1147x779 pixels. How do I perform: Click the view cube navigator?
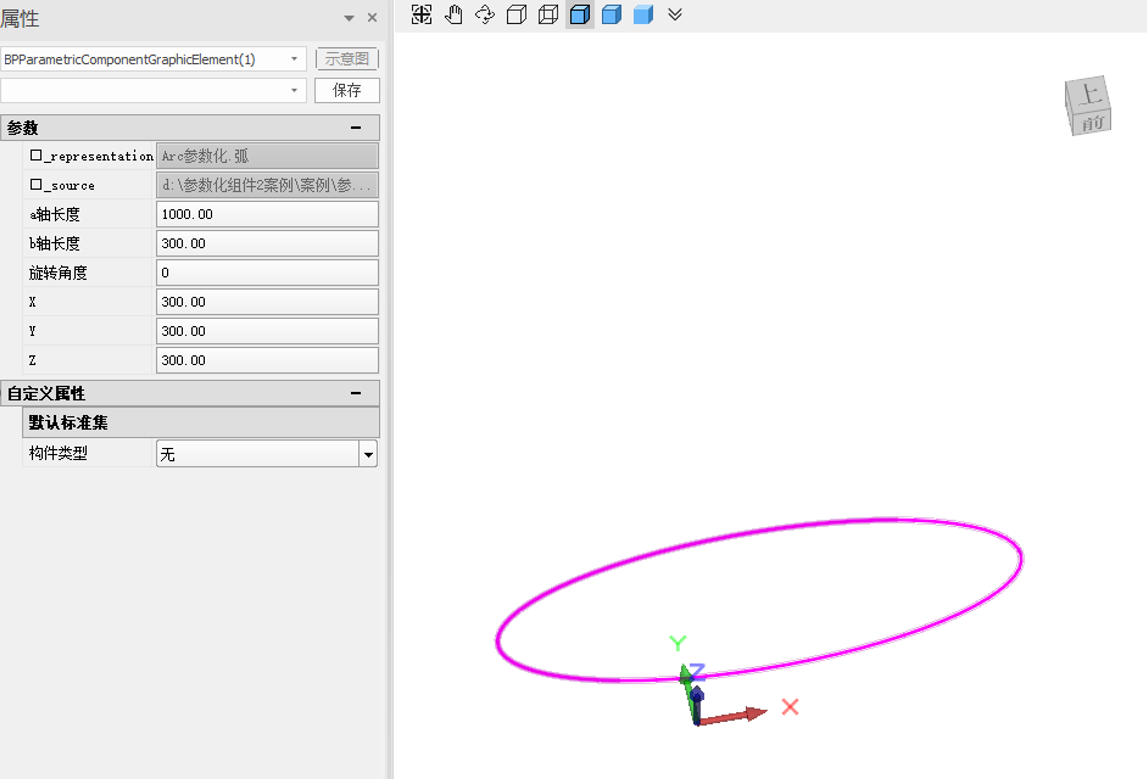coord(1088,106)
